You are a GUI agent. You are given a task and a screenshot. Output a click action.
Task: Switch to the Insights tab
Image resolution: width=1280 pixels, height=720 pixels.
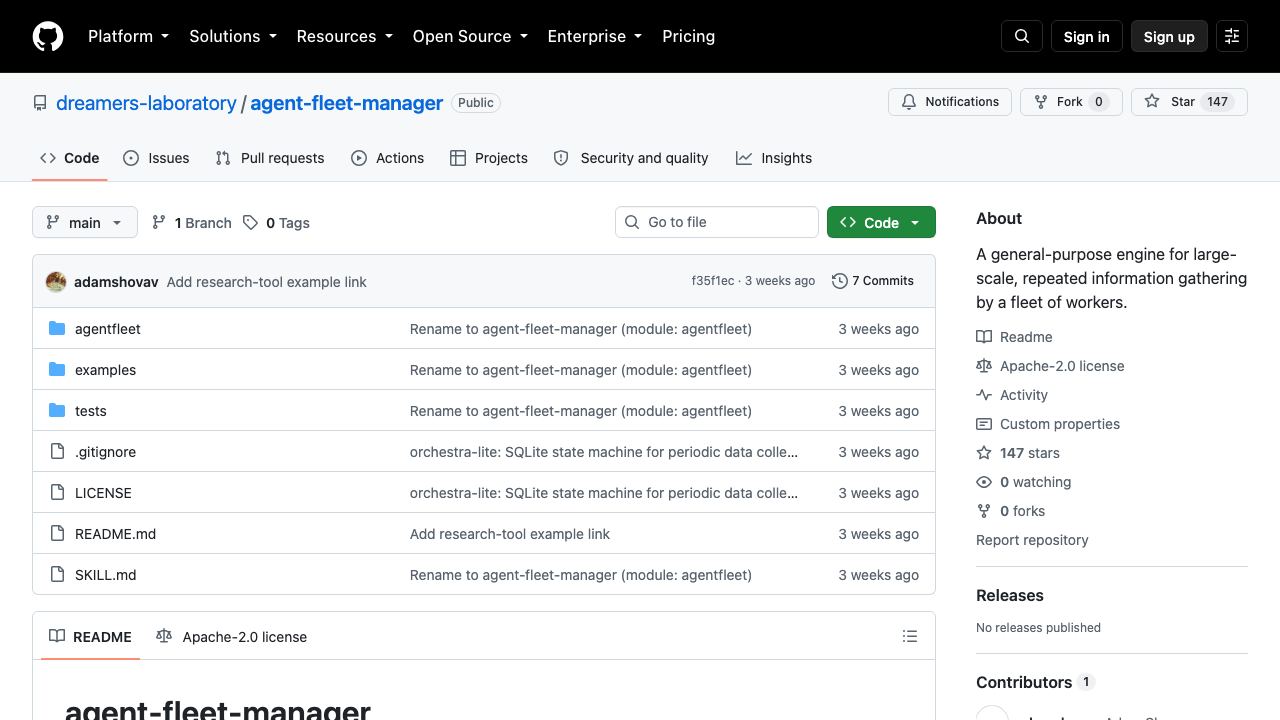[774, 158]
